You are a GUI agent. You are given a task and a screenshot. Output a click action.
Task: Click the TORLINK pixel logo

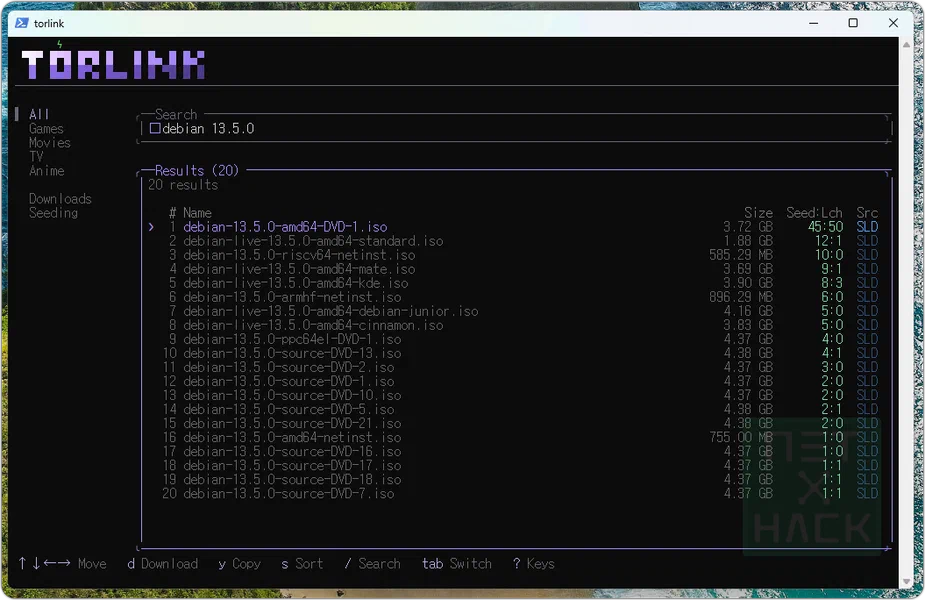tap(113, 64)
